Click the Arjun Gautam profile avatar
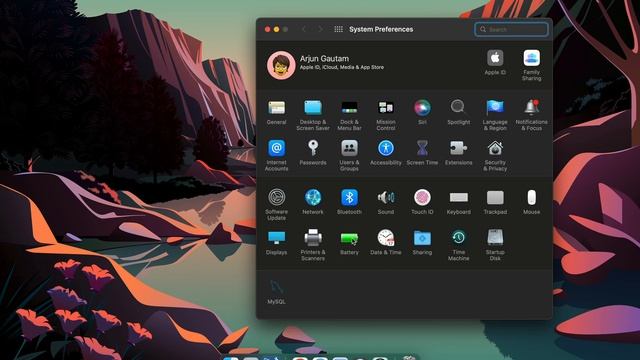The width and height of the screenshot is (640, 360). tap(281, 65)
